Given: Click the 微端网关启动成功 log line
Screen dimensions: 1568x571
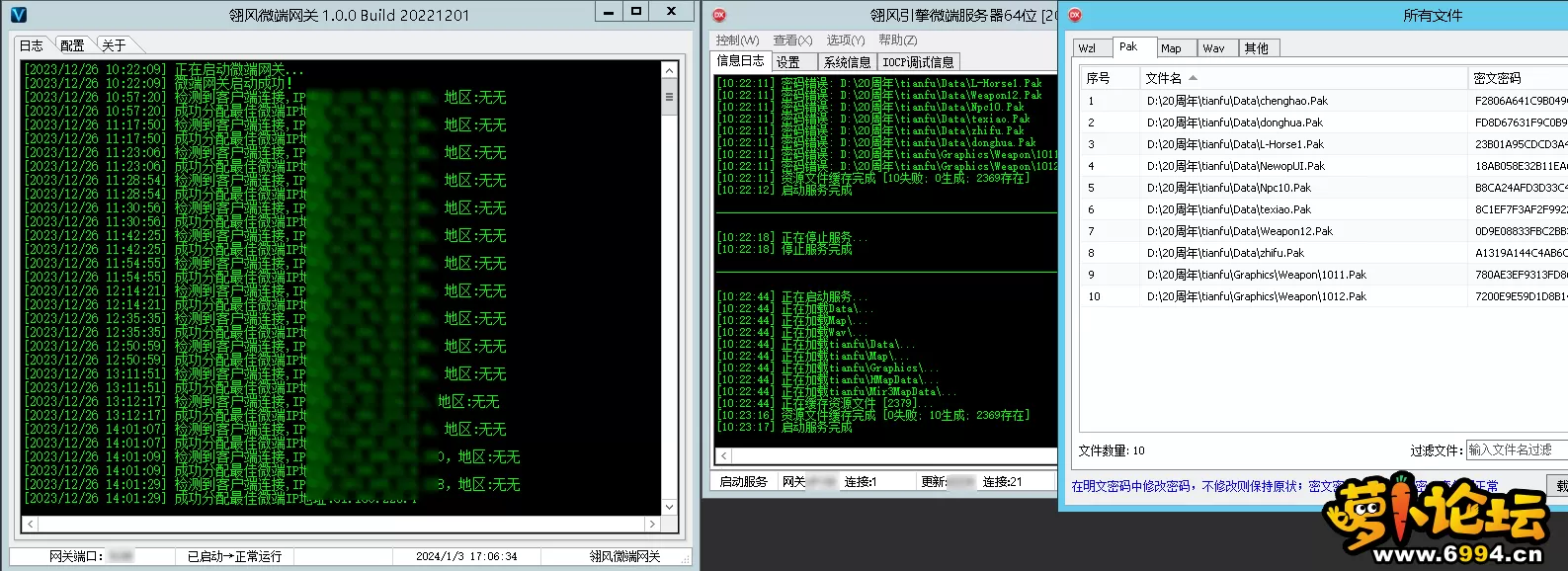Looking at the screenshot, I should click(159, 84).
